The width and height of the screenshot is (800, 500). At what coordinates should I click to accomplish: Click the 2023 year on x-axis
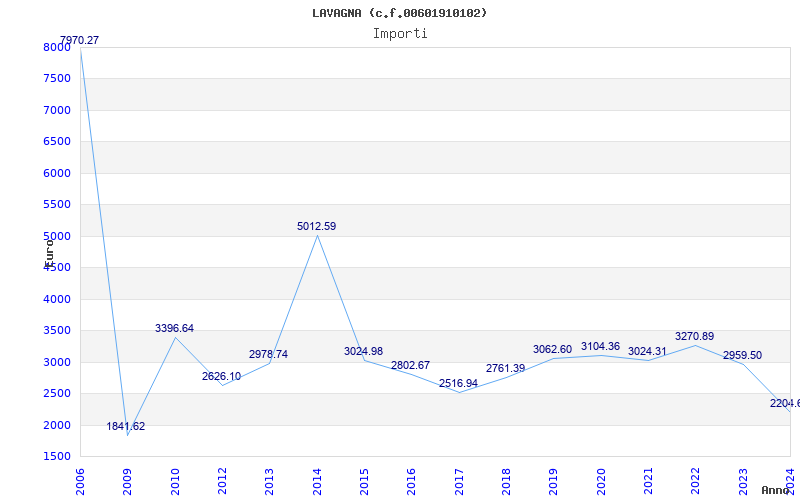point(743,482)
